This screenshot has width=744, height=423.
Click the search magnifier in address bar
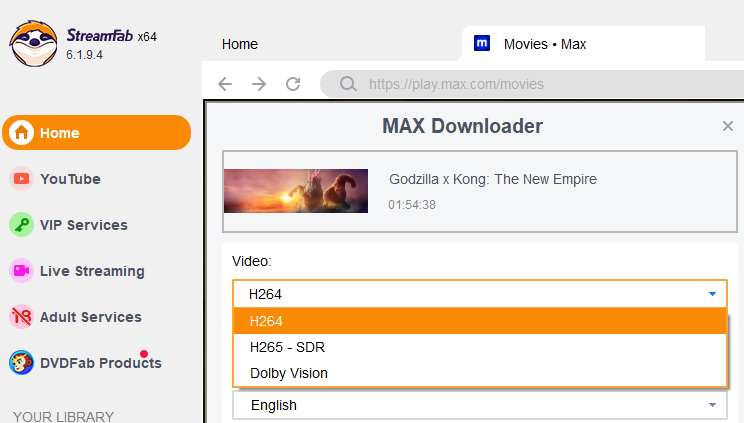point(348,84)
